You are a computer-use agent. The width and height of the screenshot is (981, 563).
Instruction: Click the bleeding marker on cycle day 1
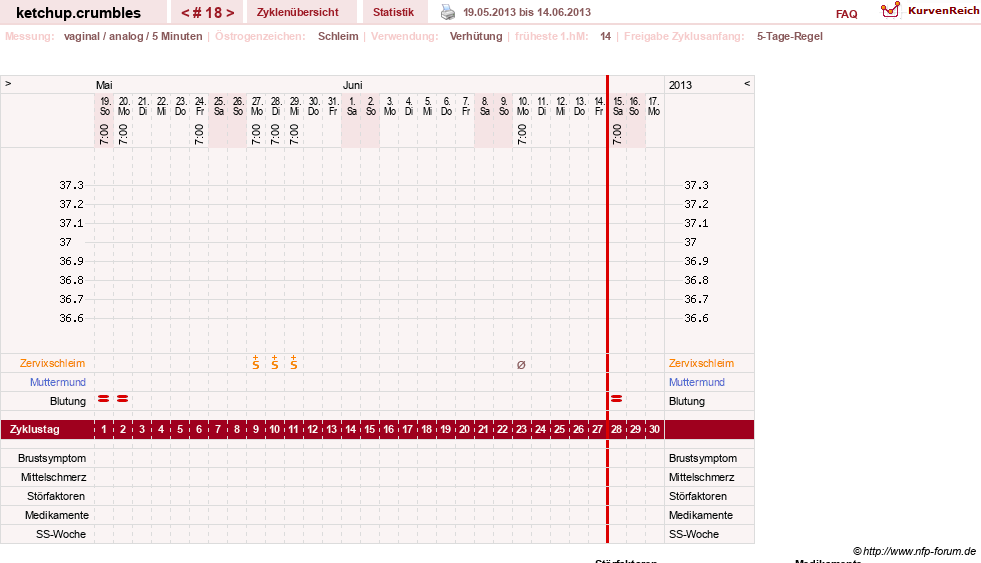click(104, 398)
